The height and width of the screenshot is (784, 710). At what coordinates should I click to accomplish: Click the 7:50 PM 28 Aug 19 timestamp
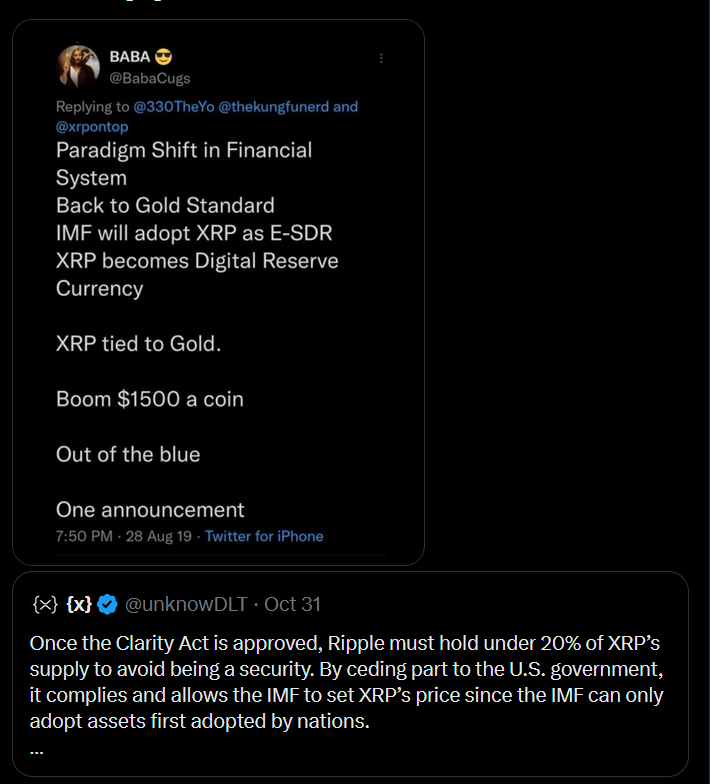127,536
